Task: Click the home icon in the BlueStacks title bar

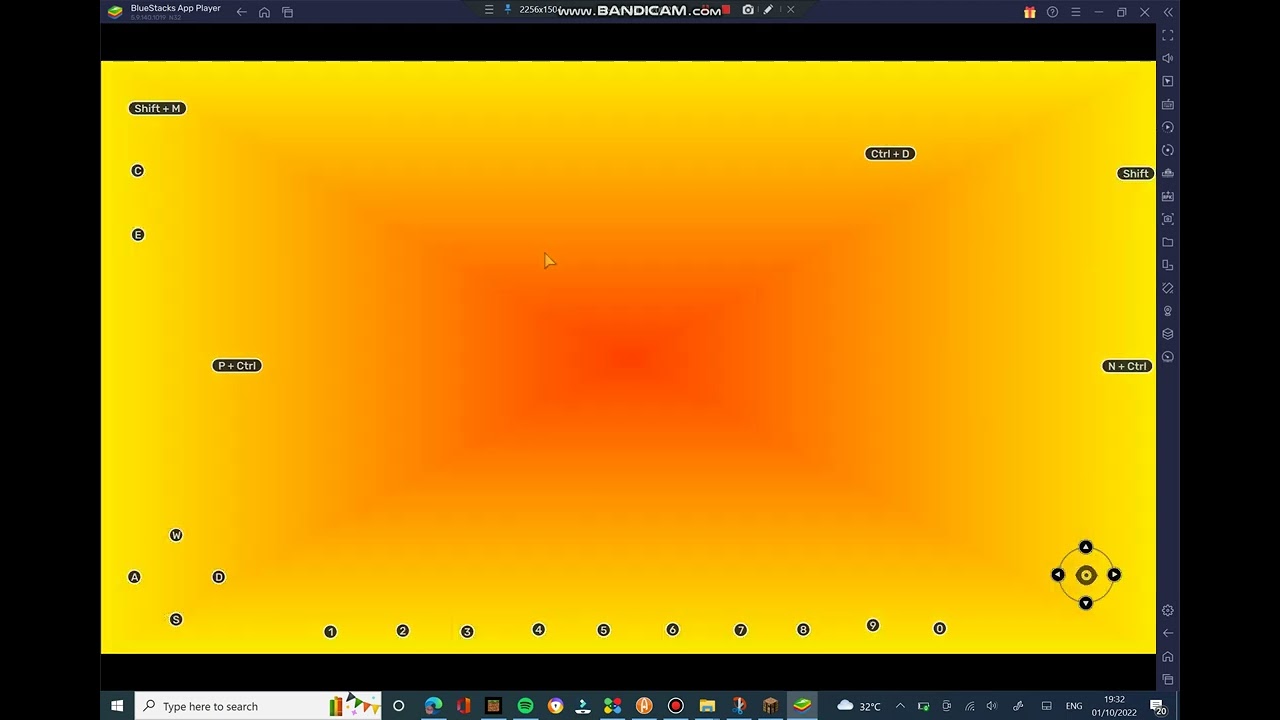Action: [264, 12]
